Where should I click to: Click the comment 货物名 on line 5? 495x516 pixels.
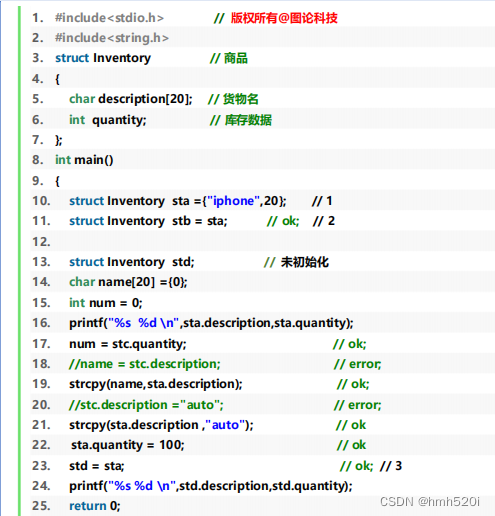pyautogui.click(x=233, y=99)
